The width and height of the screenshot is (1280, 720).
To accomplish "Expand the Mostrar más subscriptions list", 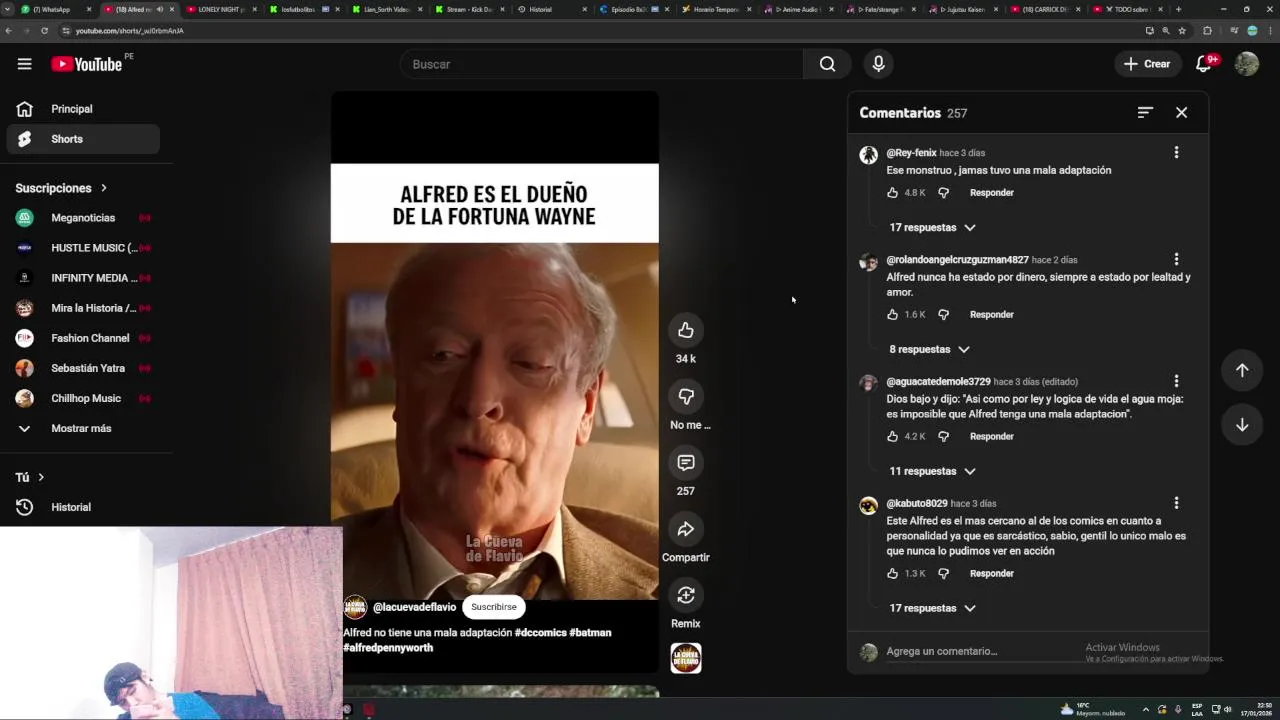I will tap(83, 428).
